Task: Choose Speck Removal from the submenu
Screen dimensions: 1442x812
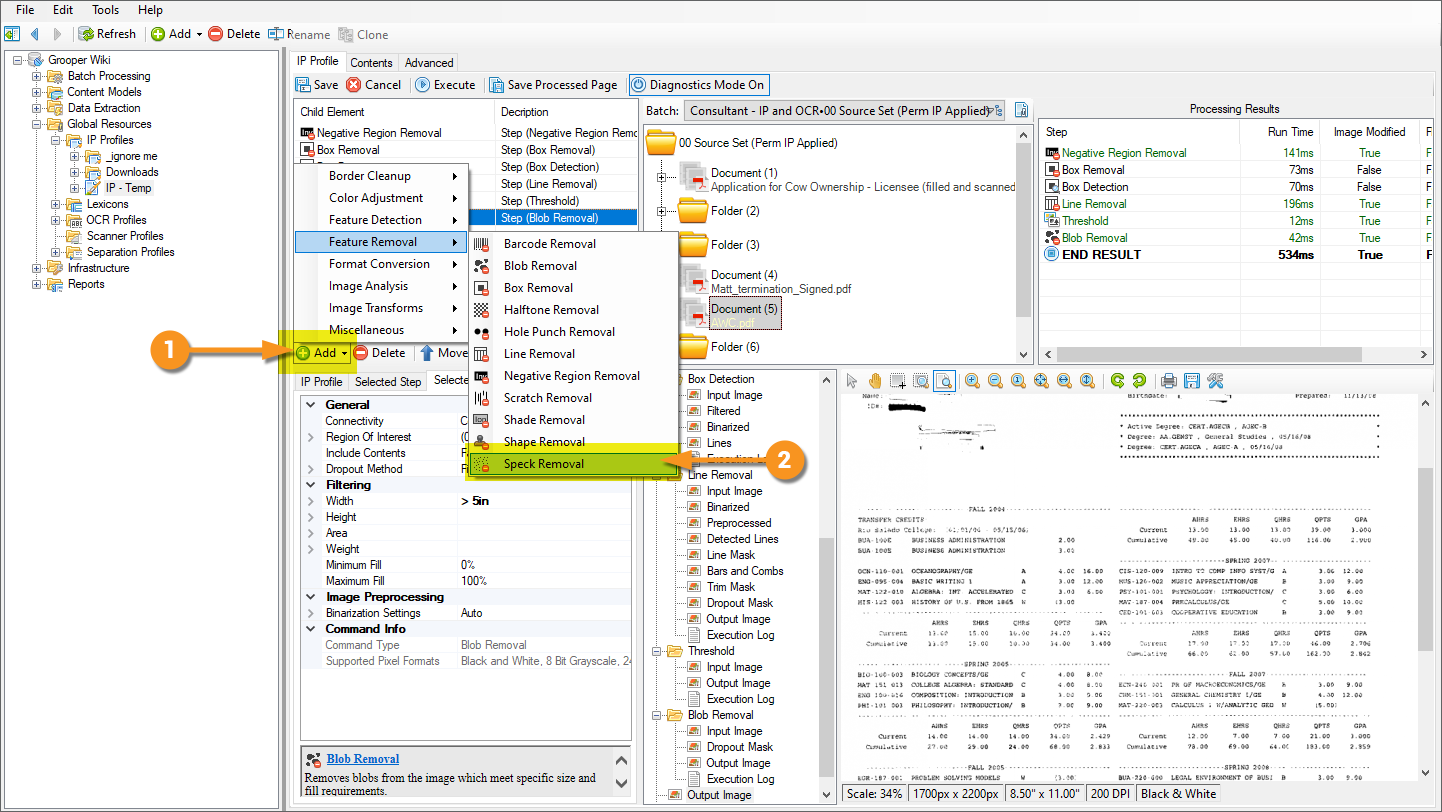Action: (x=543, y=464)
